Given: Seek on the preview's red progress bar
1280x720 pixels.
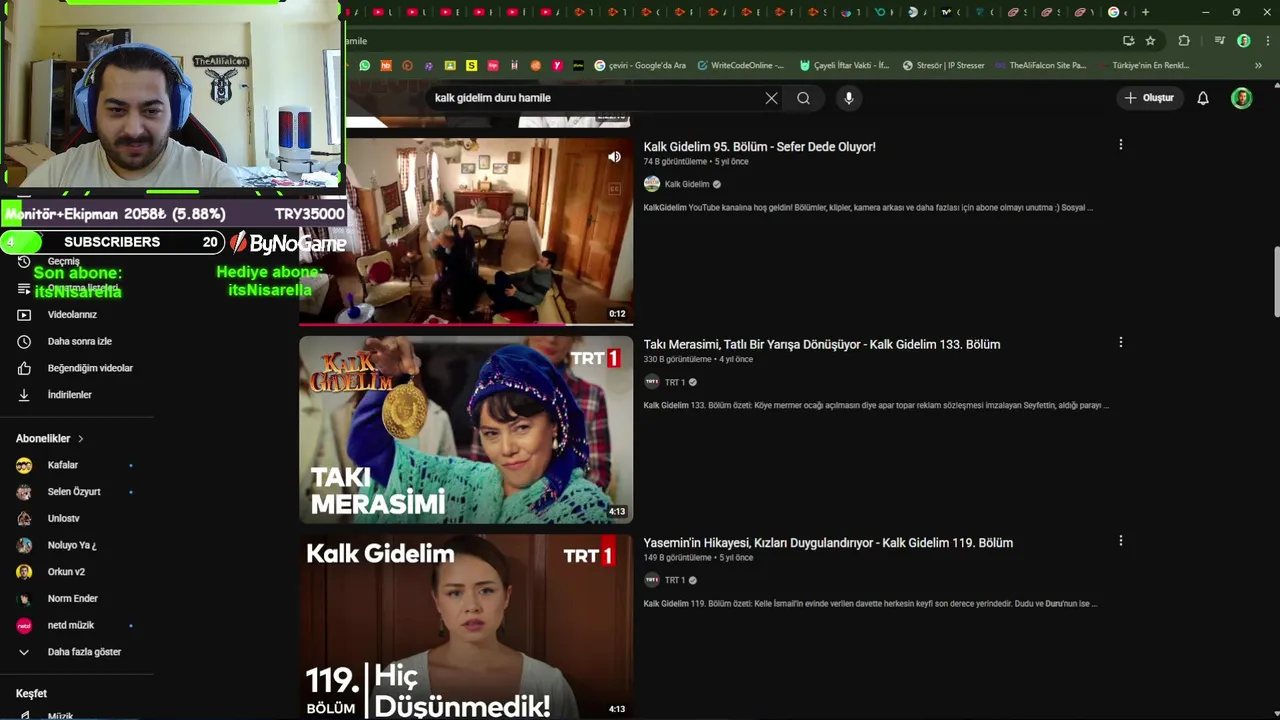Looking at the screenshot, I should (x=466, y=323).
